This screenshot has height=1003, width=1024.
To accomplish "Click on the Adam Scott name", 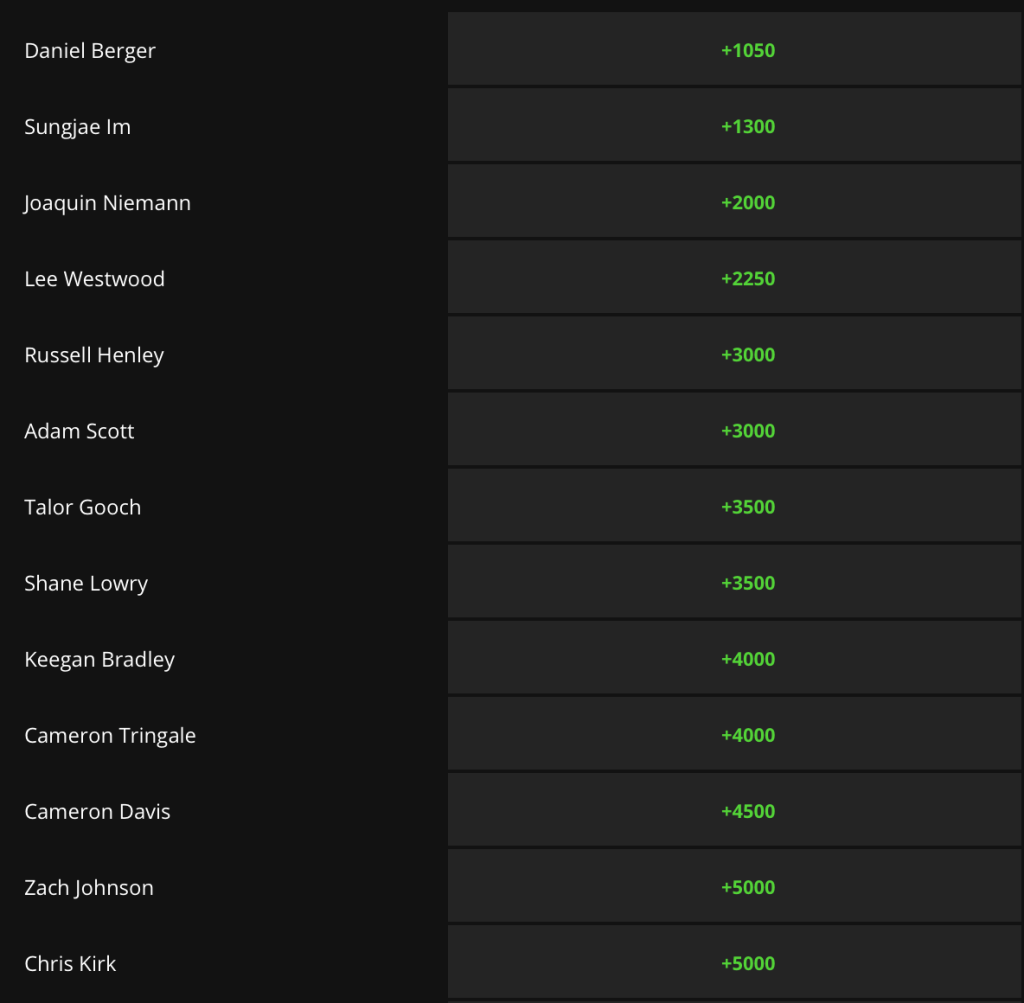I will (x=79, y=430).
